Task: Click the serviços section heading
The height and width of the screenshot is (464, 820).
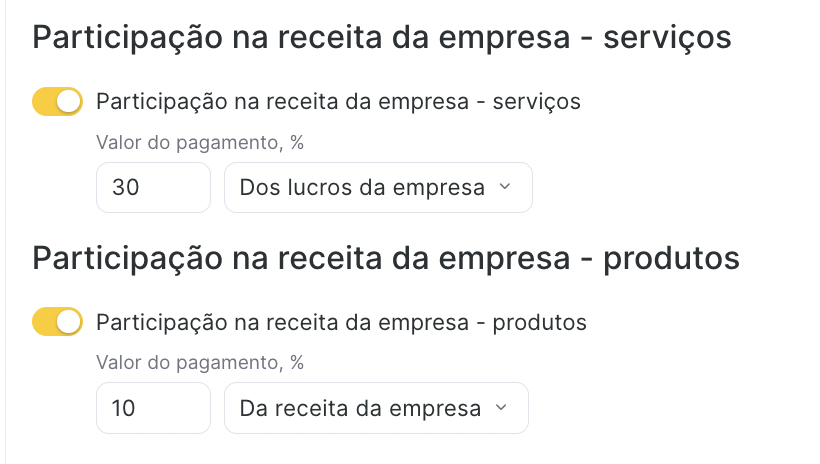Action: coord(382,38)
